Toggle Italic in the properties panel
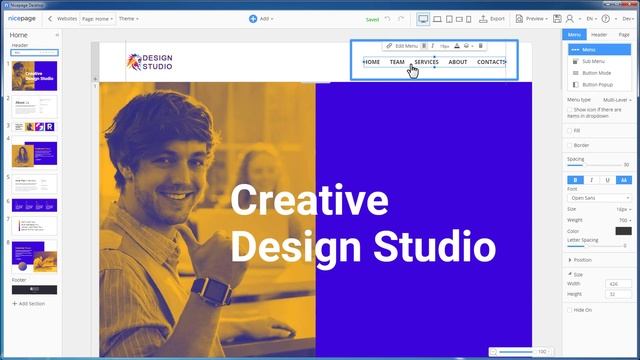Viewport: 640px width, 360px height. click(591, 180)
